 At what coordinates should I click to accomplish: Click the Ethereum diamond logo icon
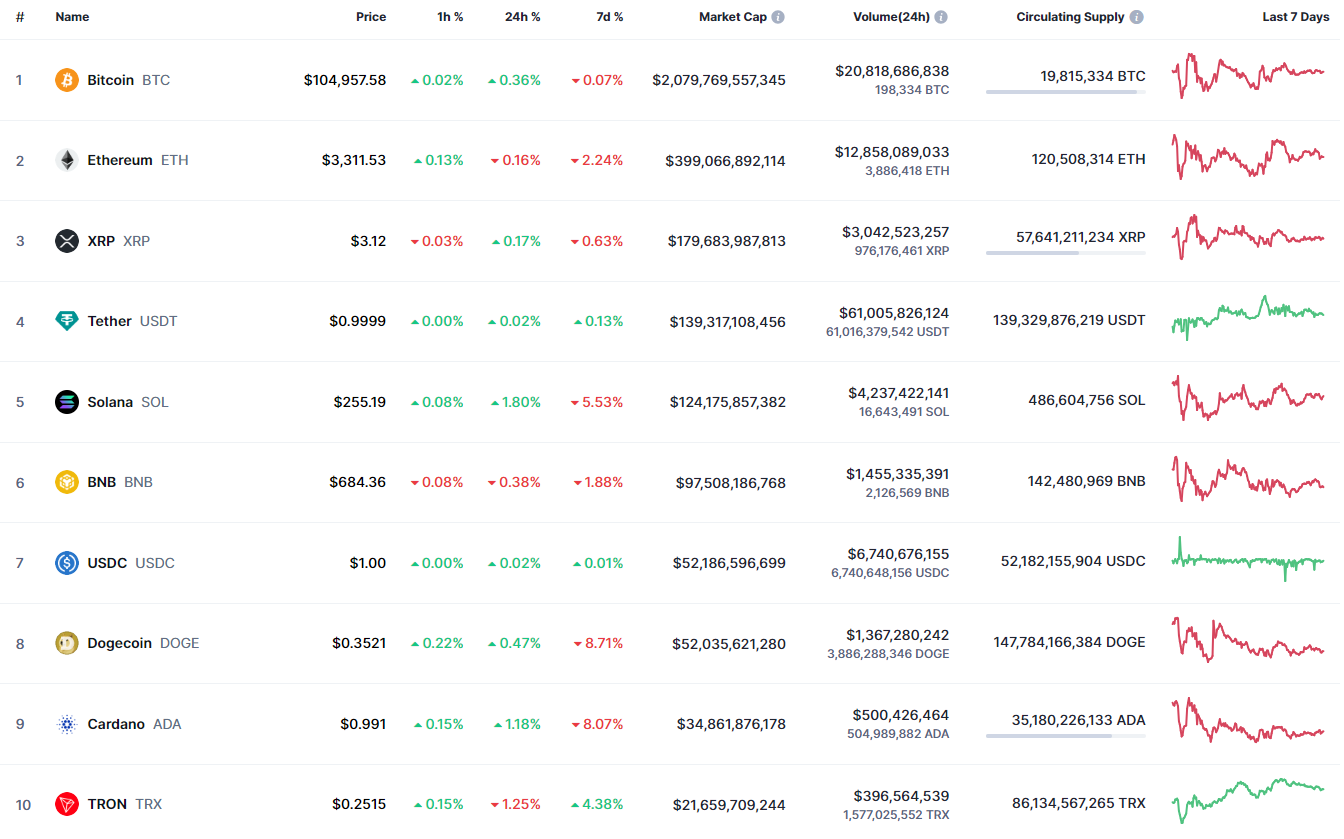pyautogui.click(x=67, y=160)
